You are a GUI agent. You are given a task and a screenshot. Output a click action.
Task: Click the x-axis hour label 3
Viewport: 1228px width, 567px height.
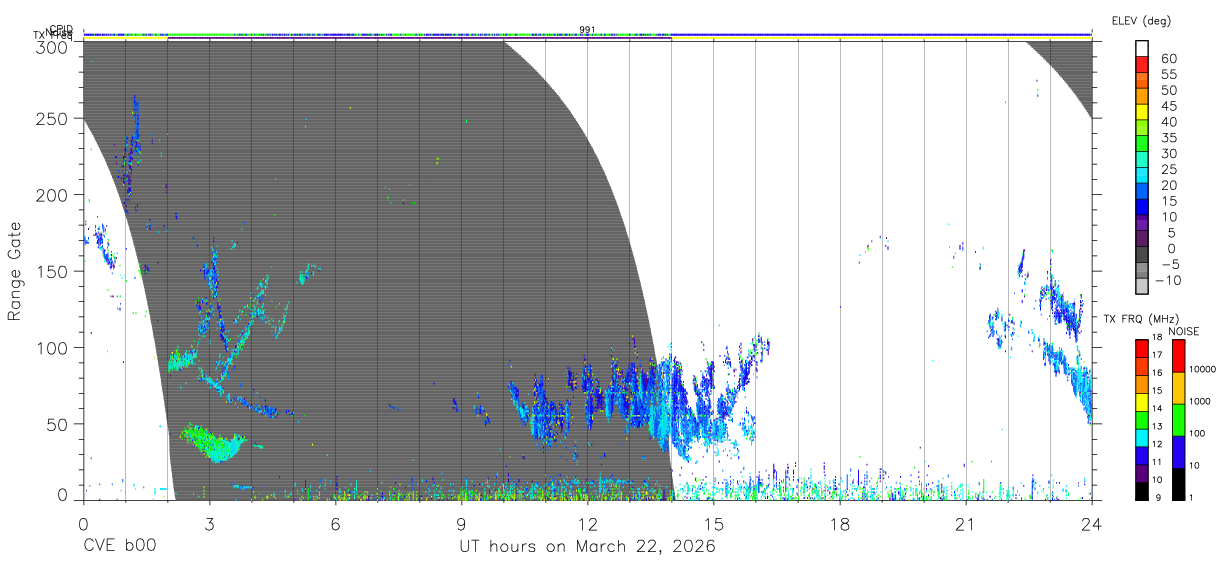click(x=209, y=524)
